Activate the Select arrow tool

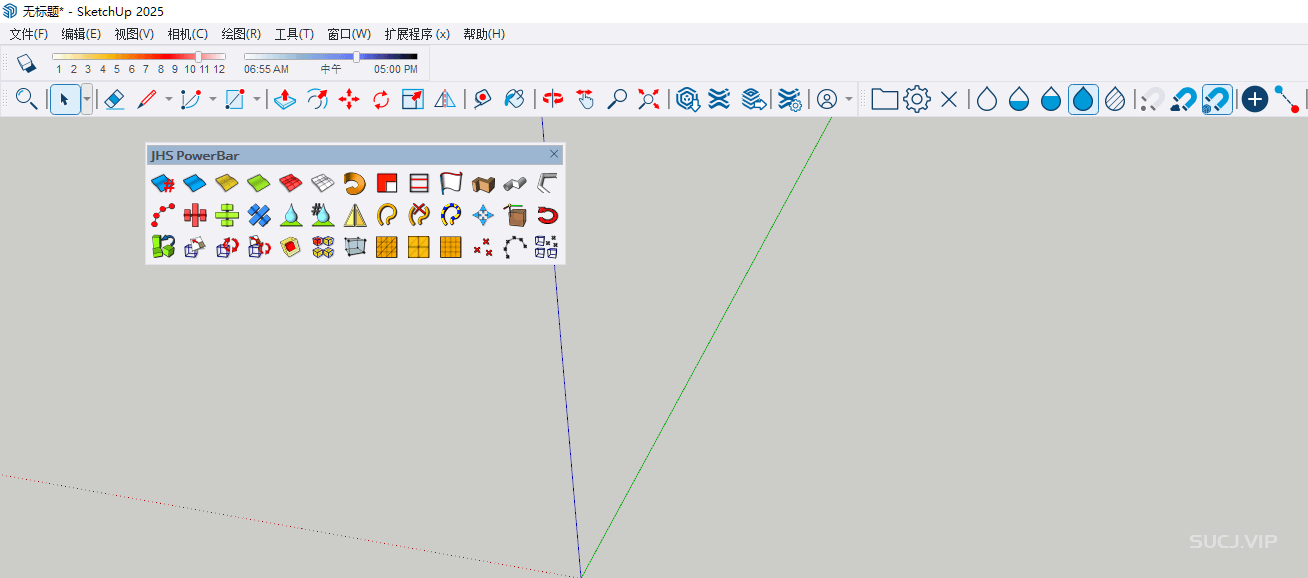[x=64, y=99]
